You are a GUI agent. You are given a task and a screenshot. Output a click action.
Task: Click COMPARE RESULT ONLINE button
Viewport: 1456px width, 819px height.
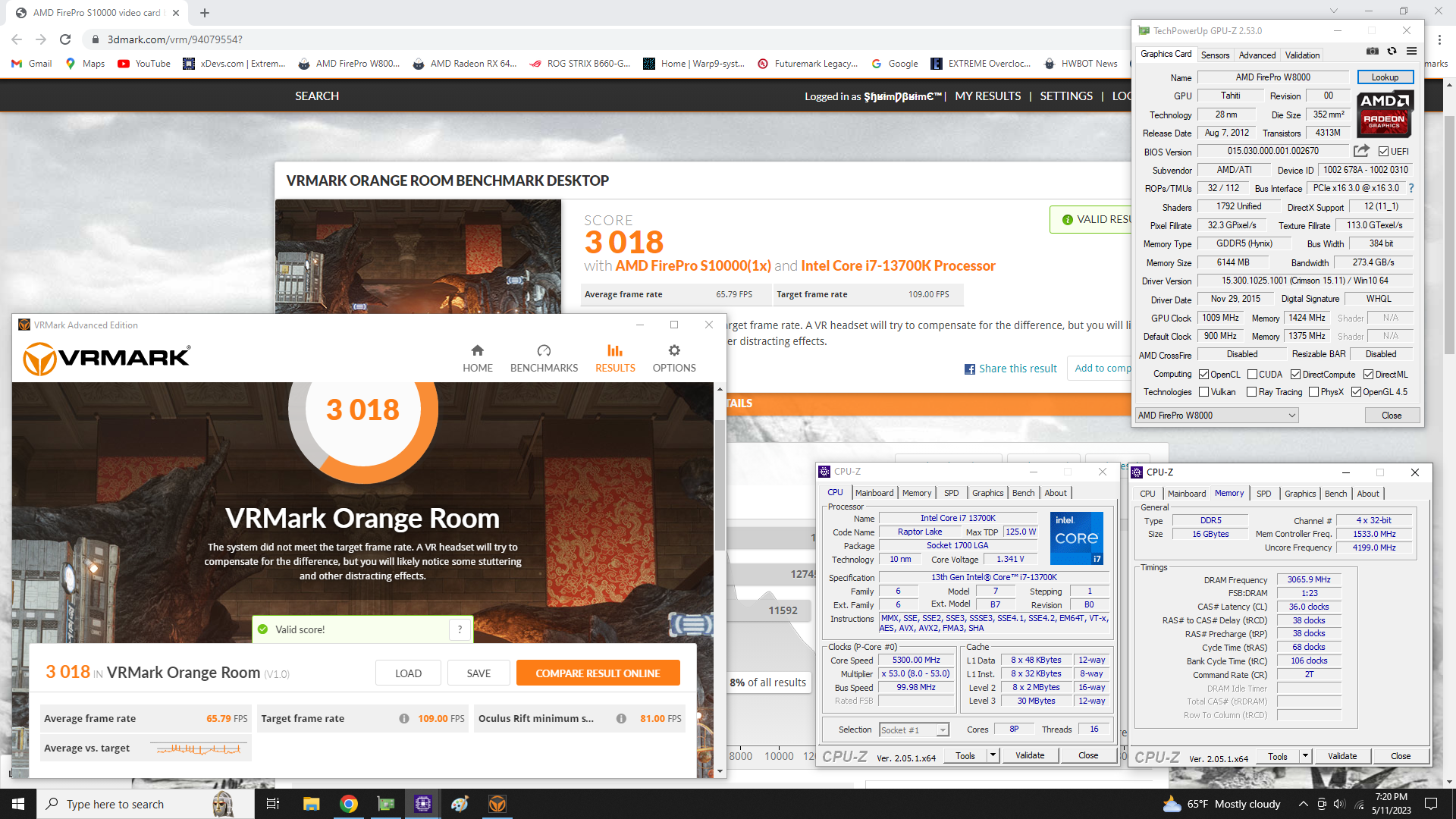598,673
